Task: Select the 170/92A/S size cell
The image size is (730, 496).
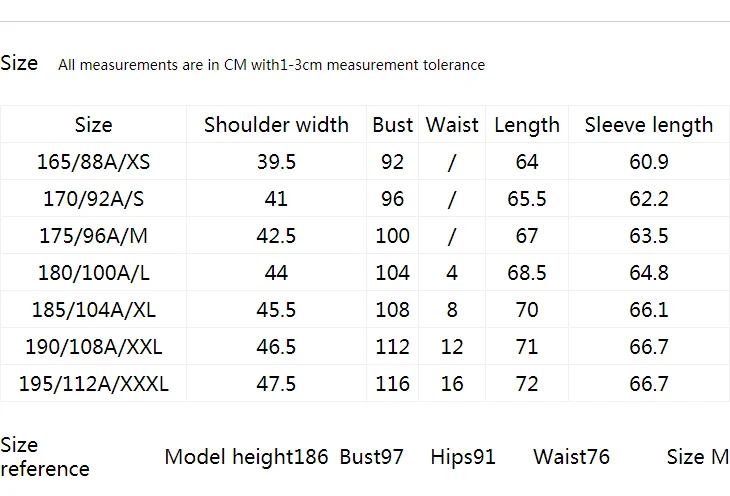Action: 94,199
